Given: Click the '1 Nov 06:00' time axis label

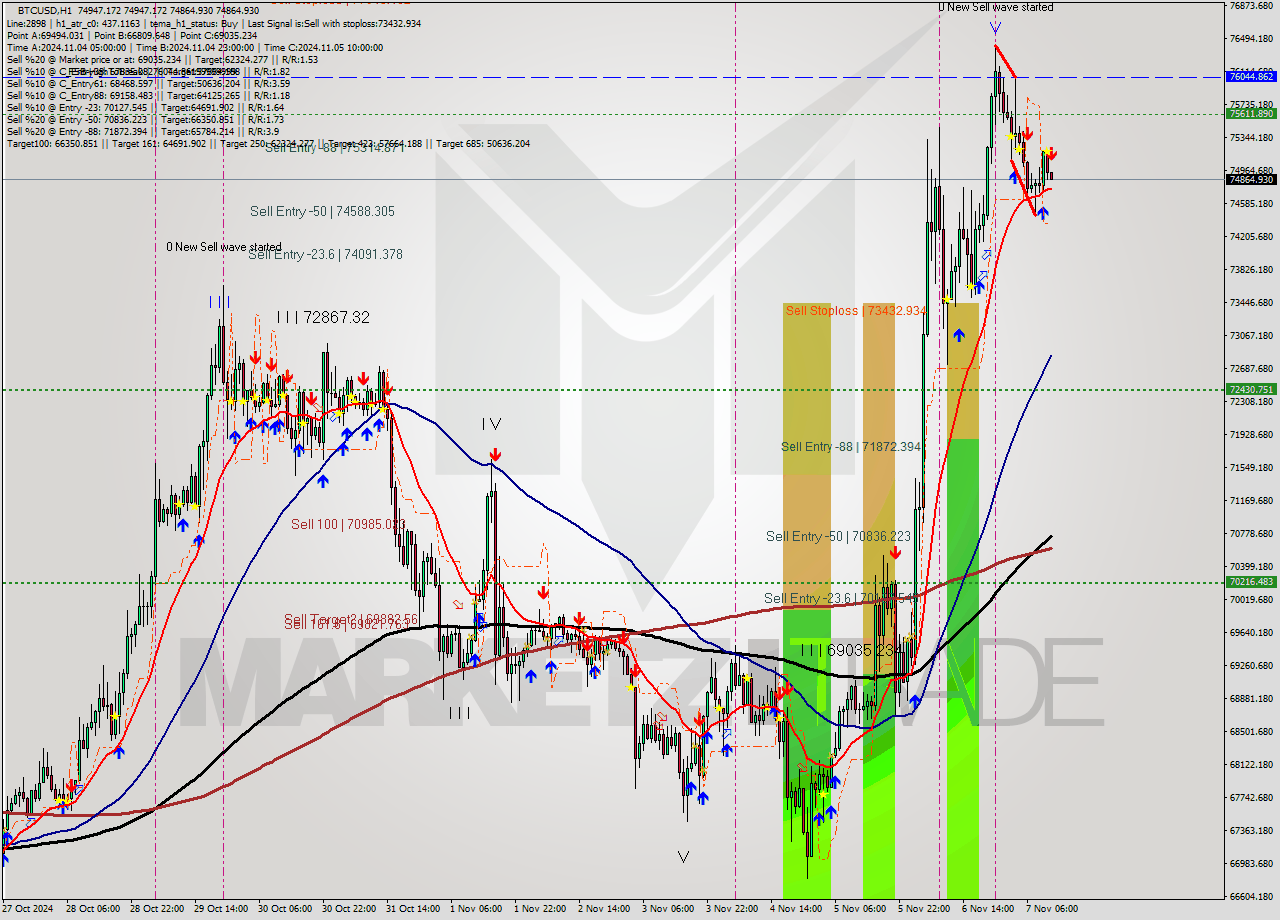Looking at the screenshot, I should (476, 909).
